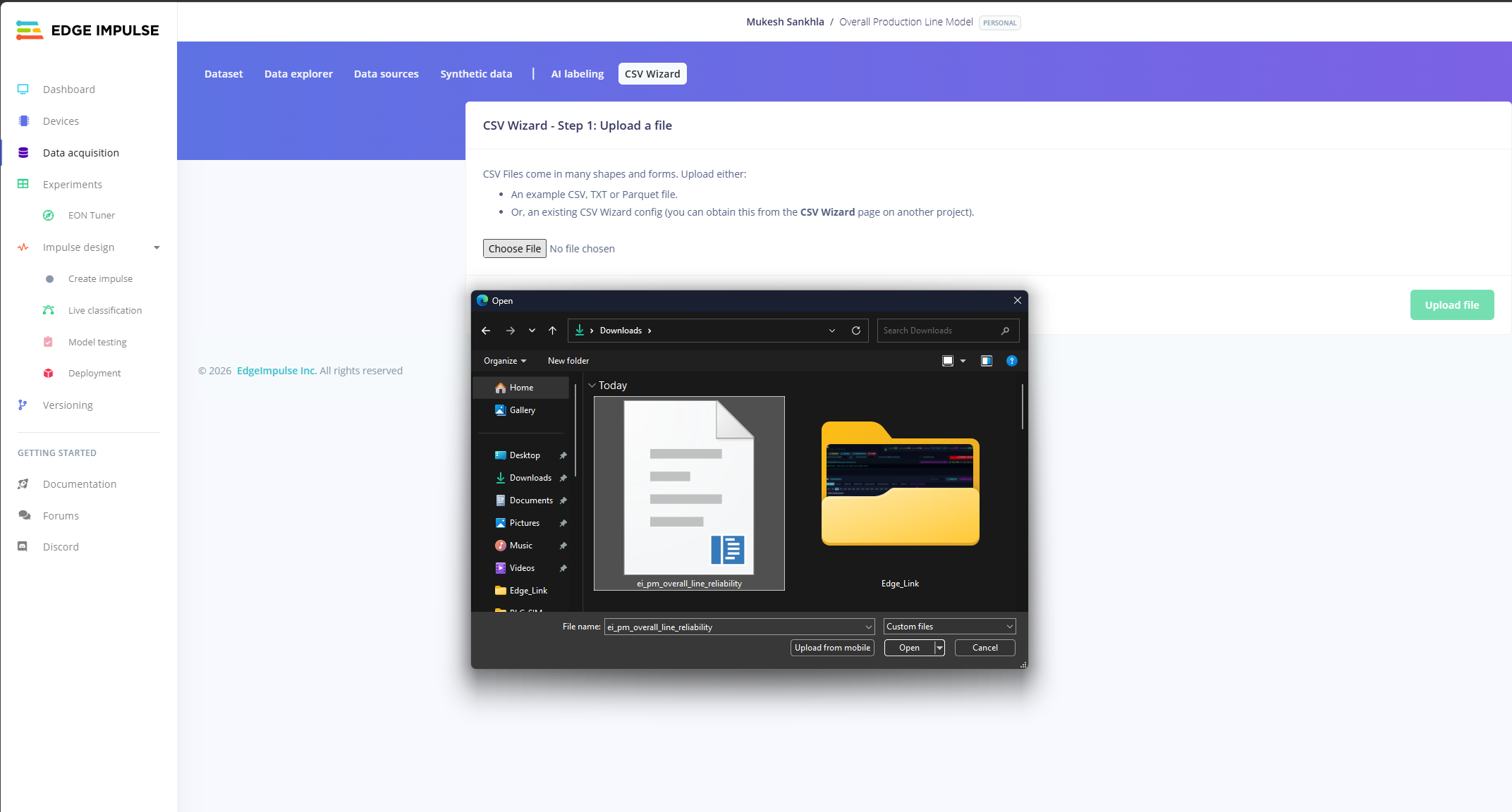
Task: Open Create impulse in sidebar
Action: 100,279
